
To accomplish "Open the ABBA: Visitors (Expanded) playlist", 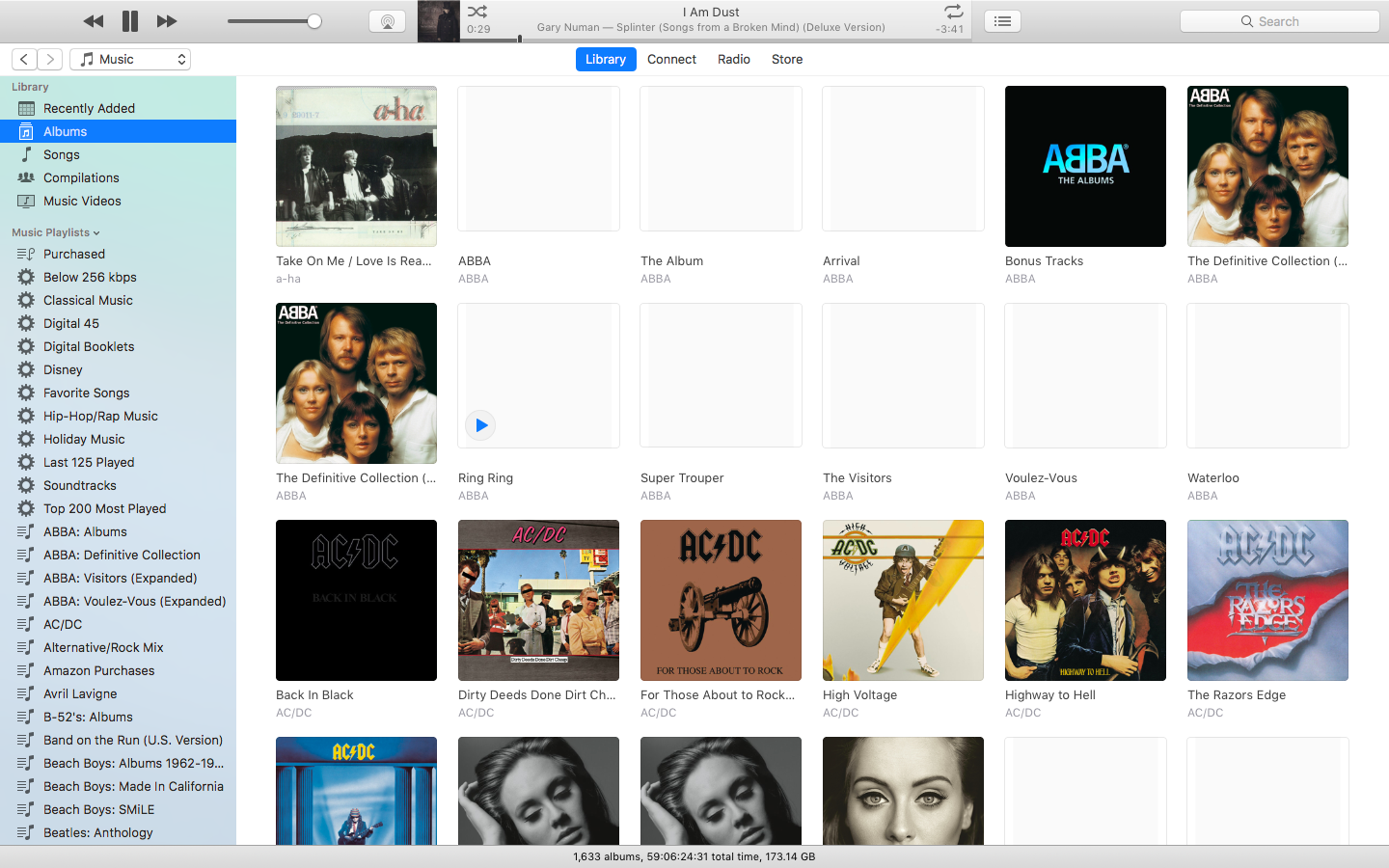I will [x=118, y=578].
